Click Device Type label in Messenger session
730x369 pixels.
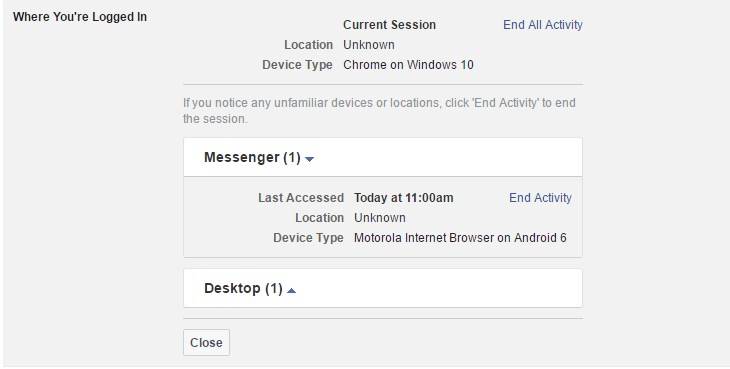(x=308, y=238)
